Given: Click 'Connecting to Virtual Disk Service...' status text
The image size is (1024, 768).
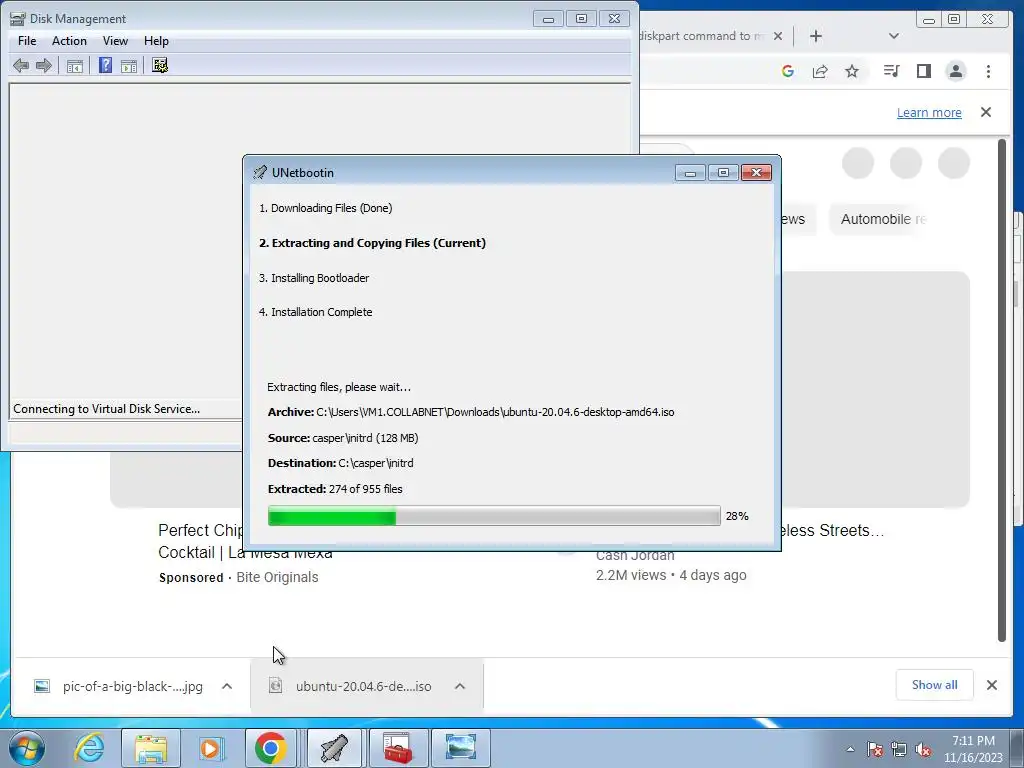Looking at the screenshot, I should pyautogui.click(x=106, y=409).
